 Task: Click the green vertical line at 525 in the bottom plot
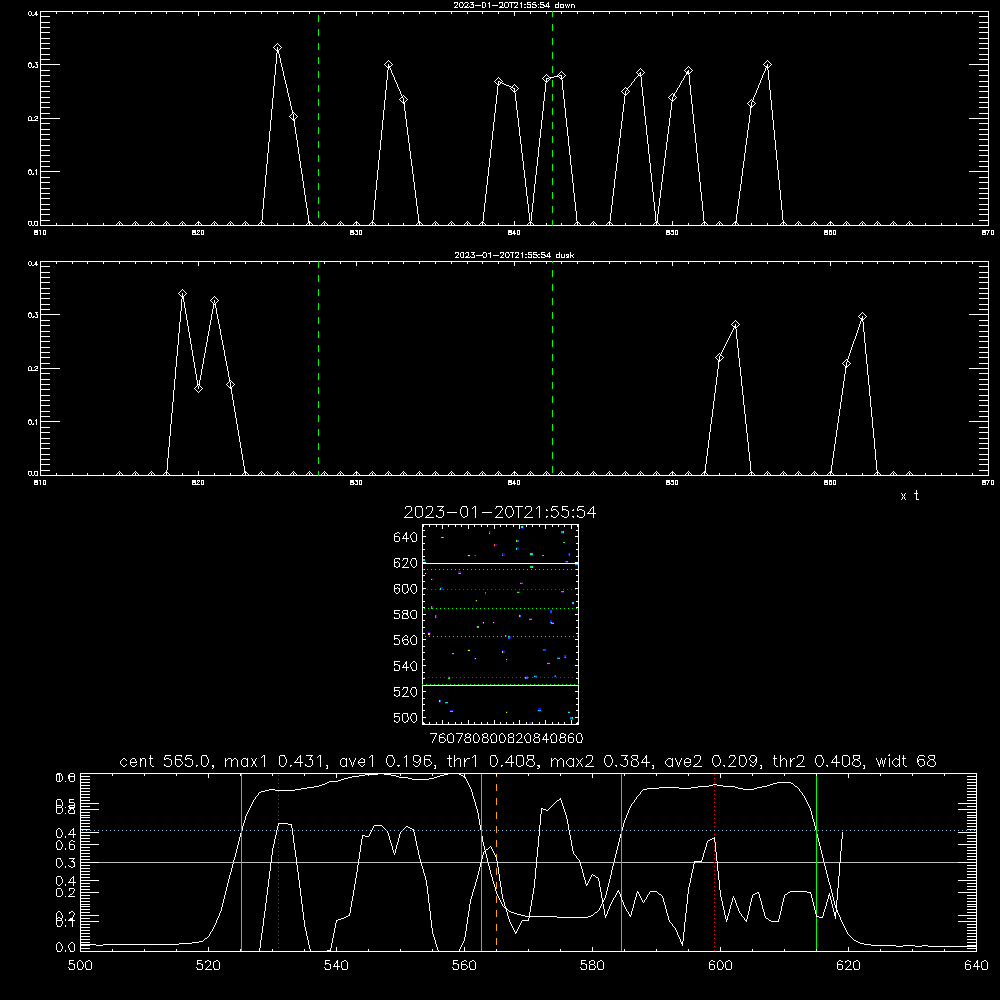241,862
